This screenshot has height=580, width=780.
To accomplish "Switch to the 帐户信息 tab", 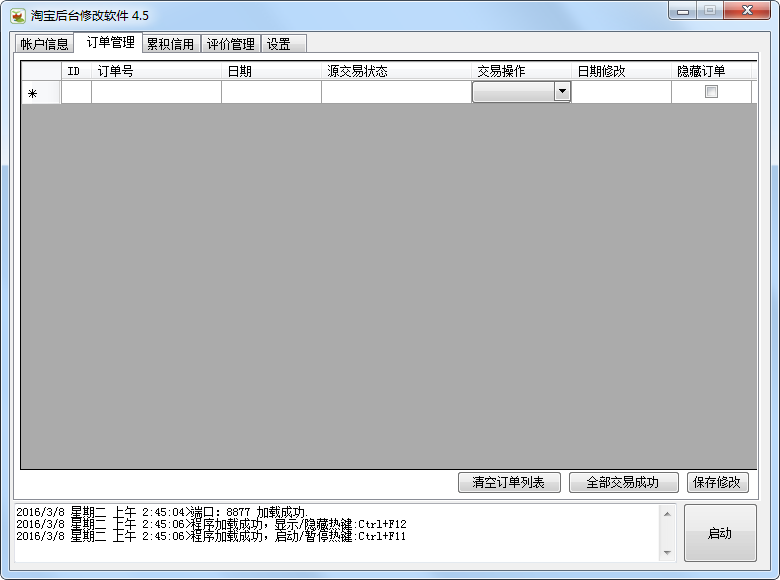I will point(44,44).
